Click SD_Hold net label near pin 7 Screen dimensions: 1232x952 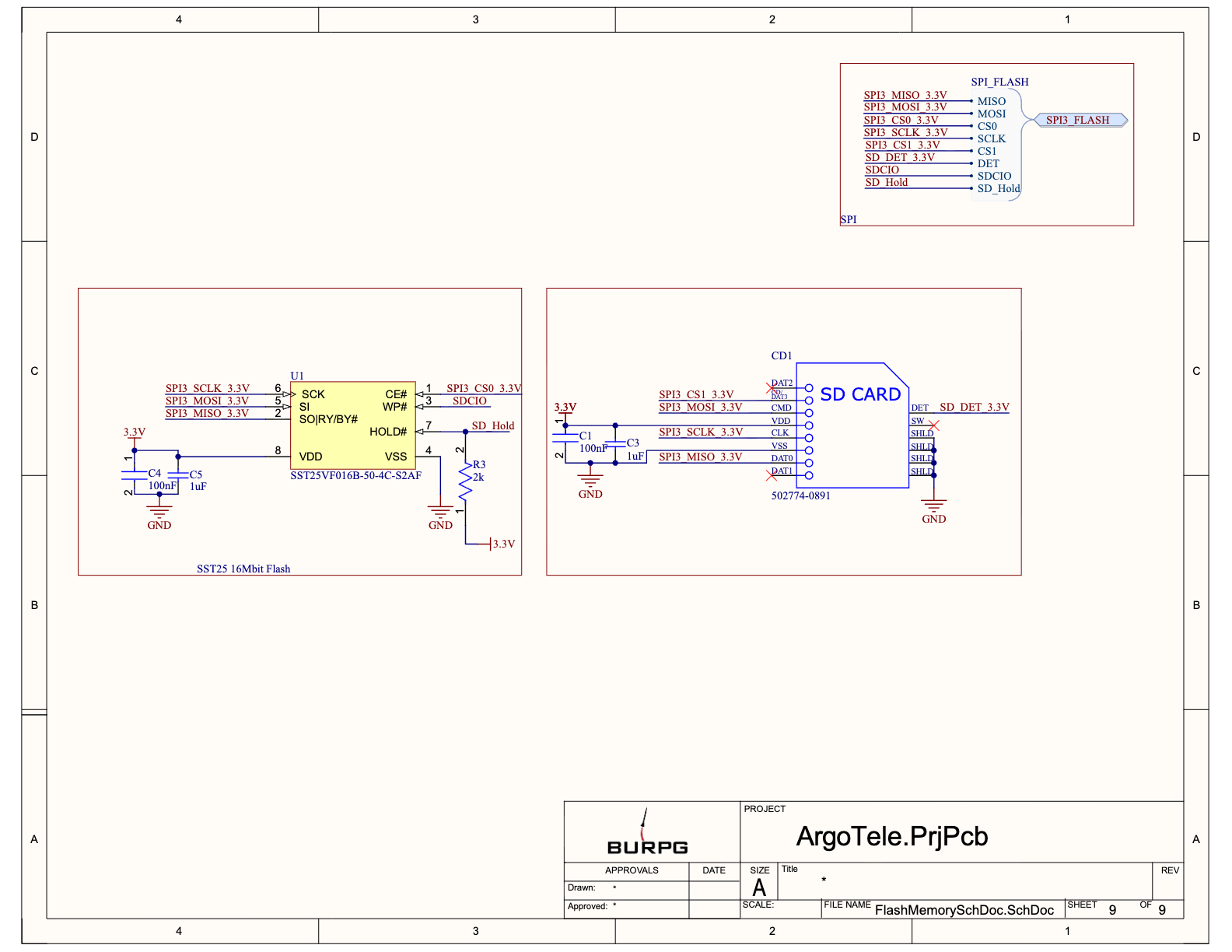[x=493, y=425]
